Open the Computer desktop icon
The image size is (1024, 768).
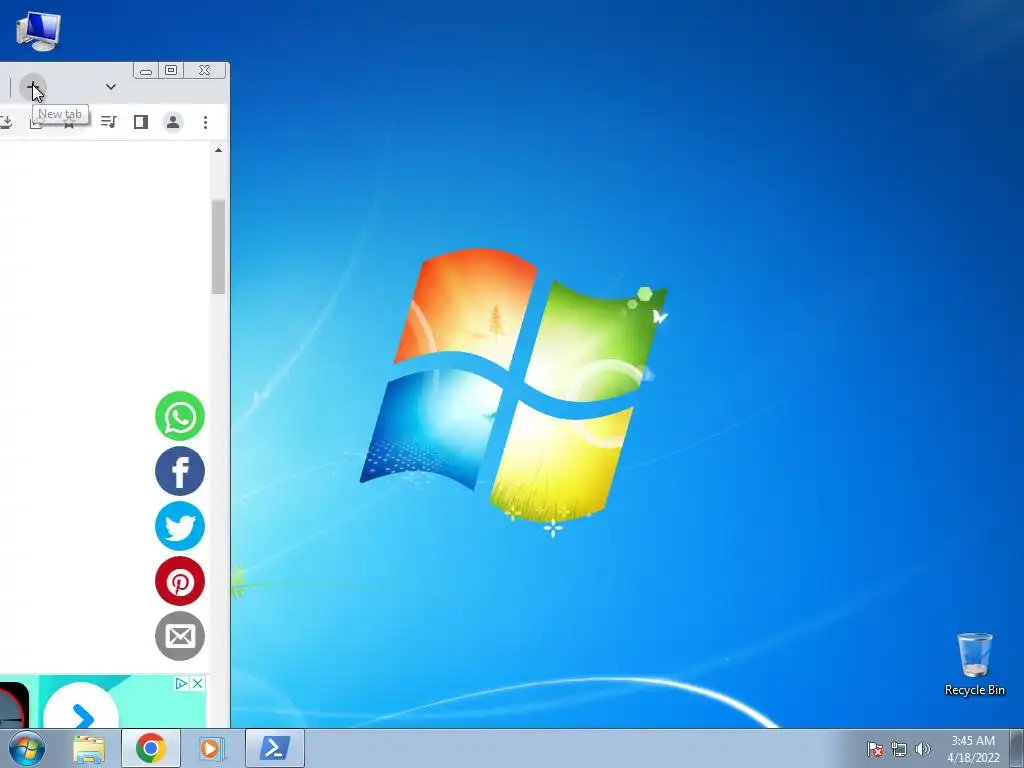[39, 31]
